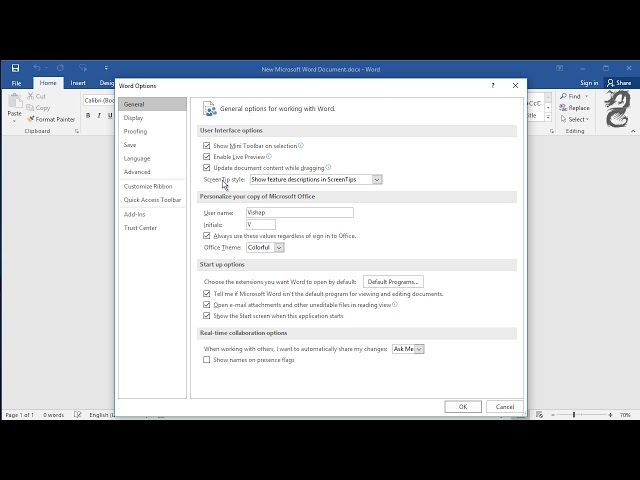Screen dimensions: 640x480
Task: Click the User name text field
Action: coord(300,212)
